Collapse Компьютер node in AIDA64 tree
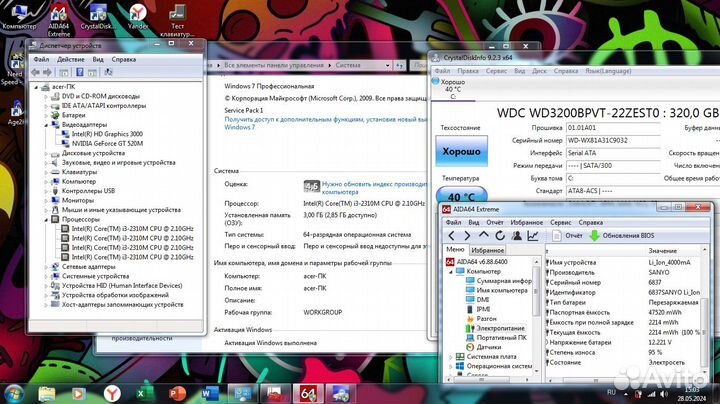Image resolution: width=720 pixels, height=404 pixels. (x=450, y=272)
